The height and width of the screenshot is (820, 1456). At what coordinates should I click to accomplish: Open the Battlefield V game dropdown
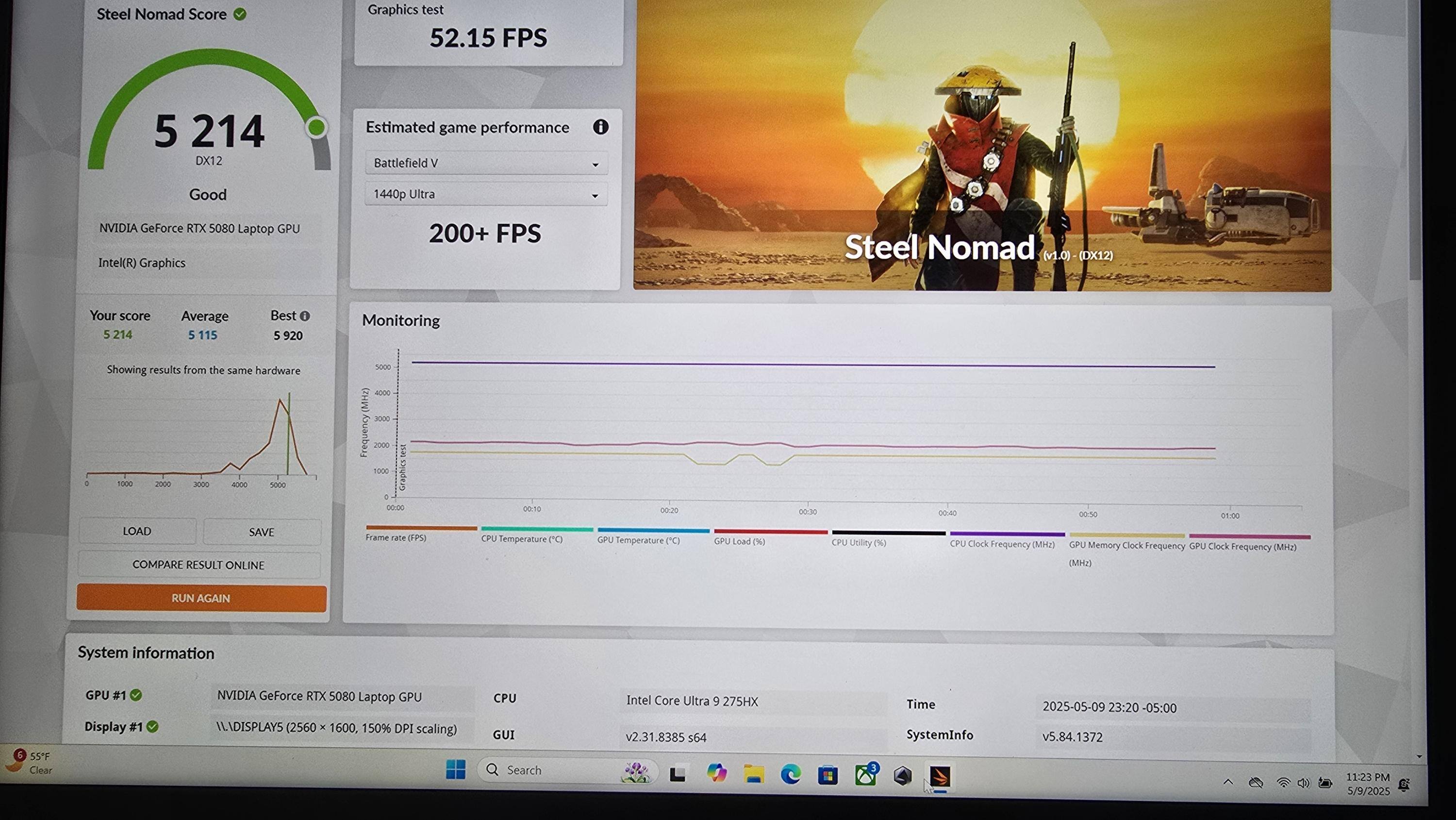click(x=486, y=164)
